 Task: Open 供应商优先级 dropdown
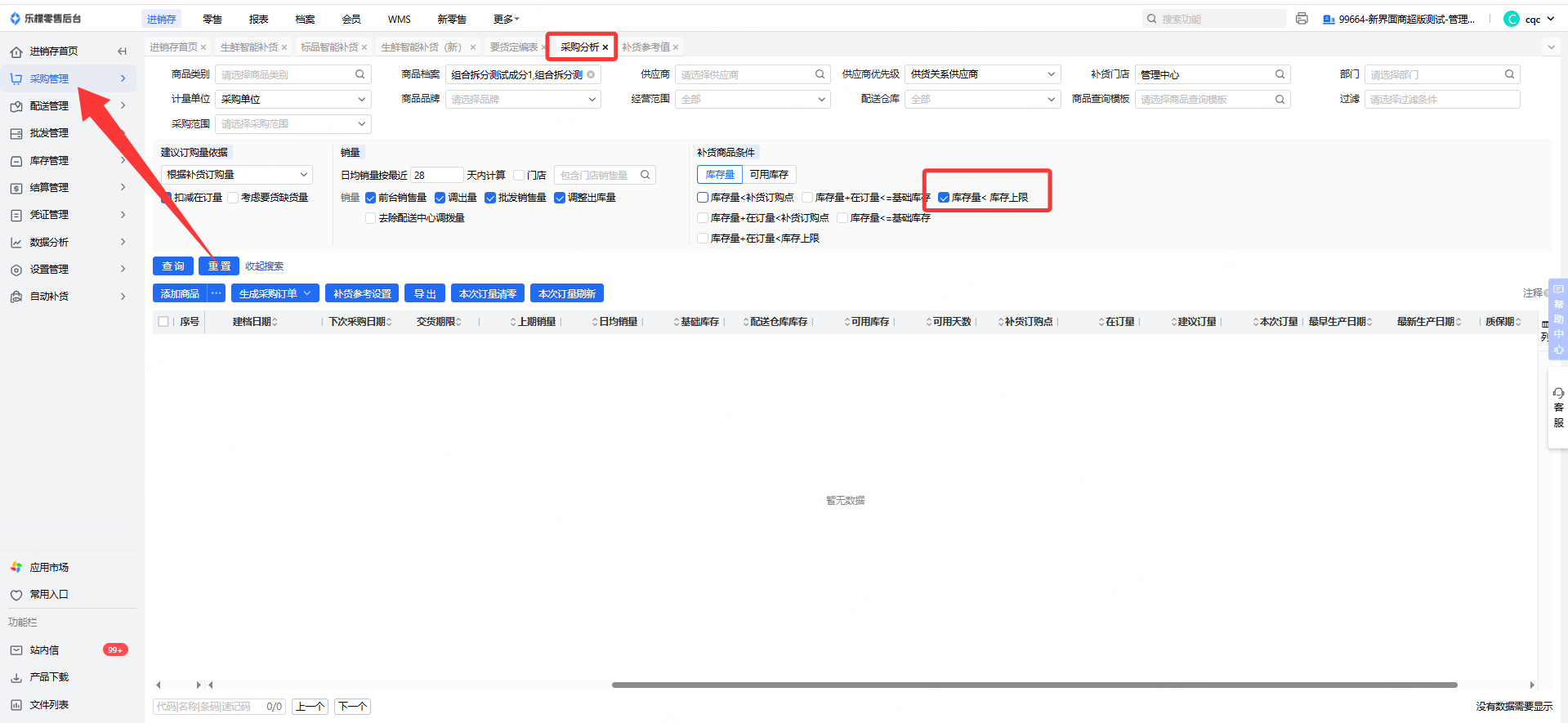(983, 74)
